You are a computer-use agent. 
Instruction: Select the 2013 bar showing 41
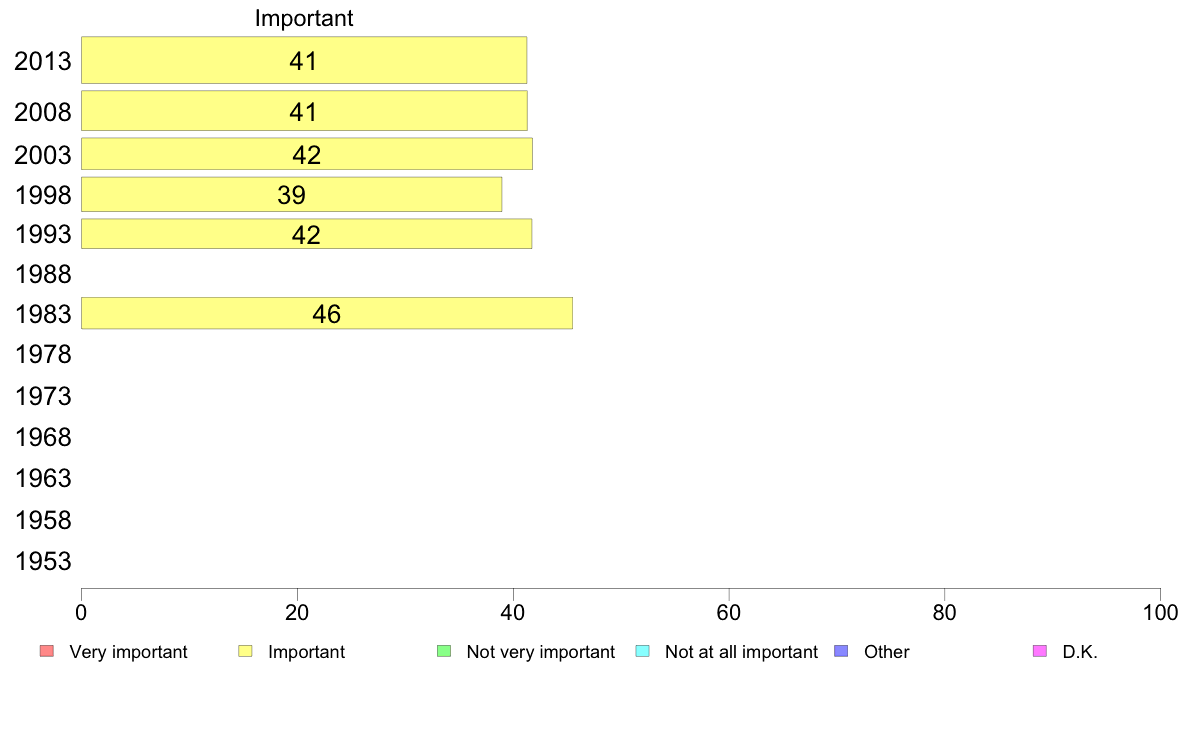click(x=304, y=60)
